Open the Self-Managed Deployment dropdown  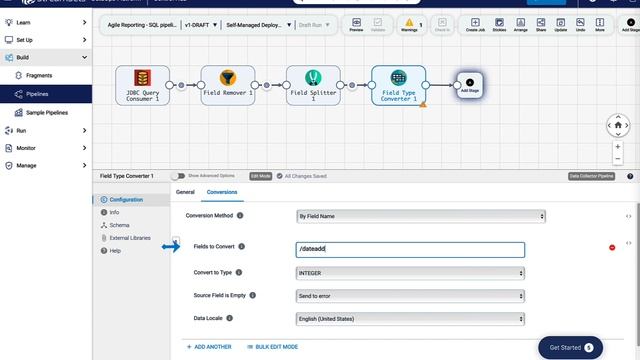click(259, 25)
